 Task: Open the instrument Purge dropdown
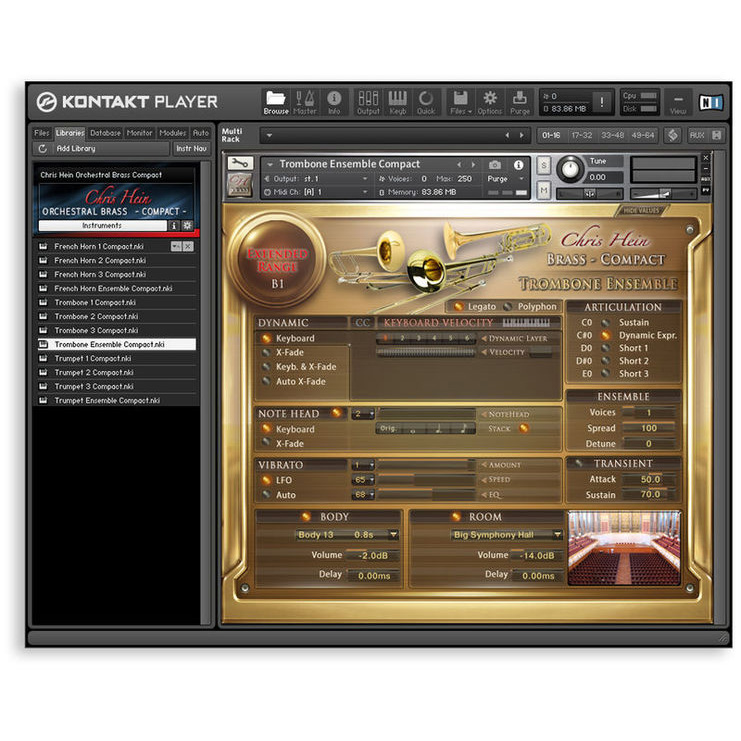[x=522, y=179]
